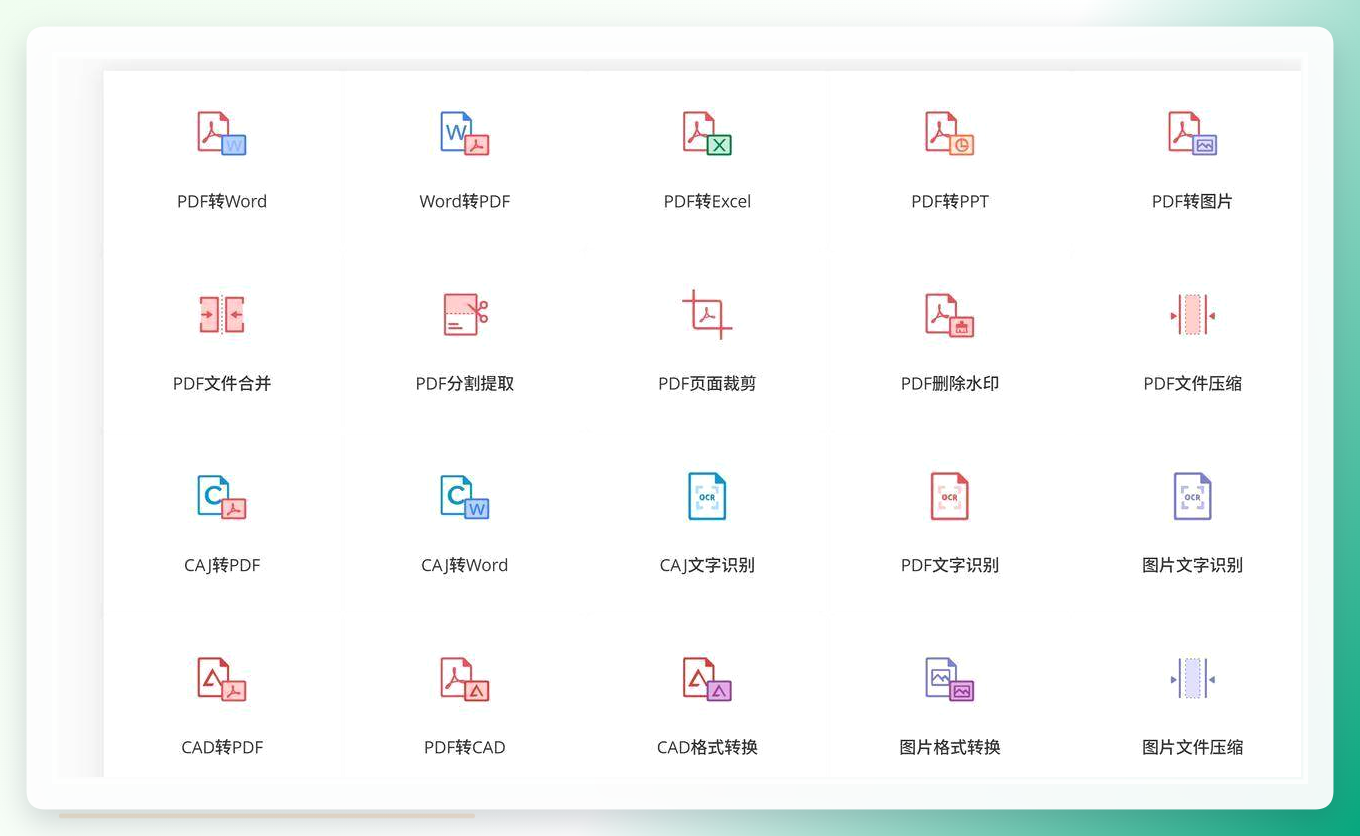Image resolution: width=1360 pixels, height=836 pixels.
Task: Open the CAJ文字识别 OCR icon
Action: click(707, 496)
